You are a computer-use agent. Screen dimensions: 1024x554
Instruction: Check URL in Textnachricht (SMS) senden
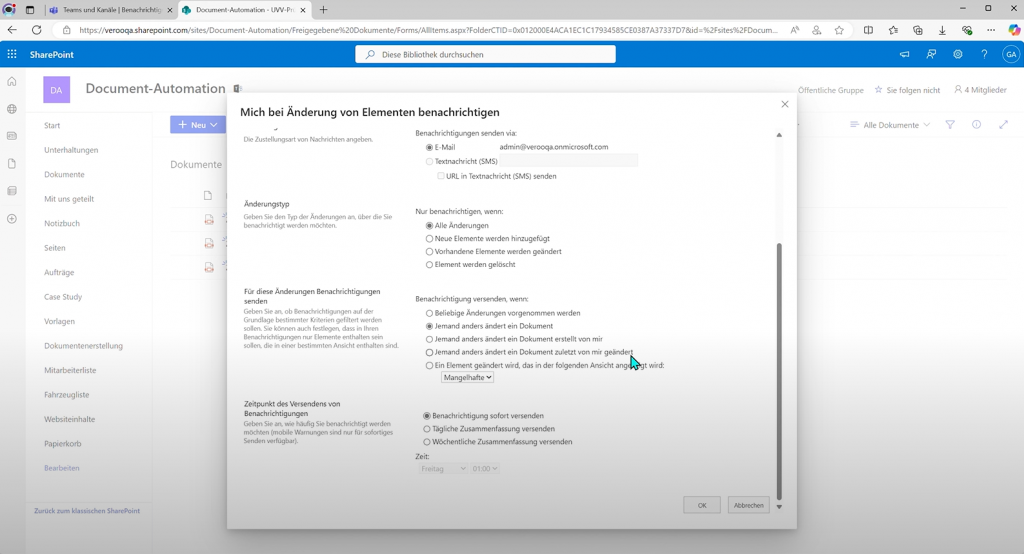(x=441, y=176)
